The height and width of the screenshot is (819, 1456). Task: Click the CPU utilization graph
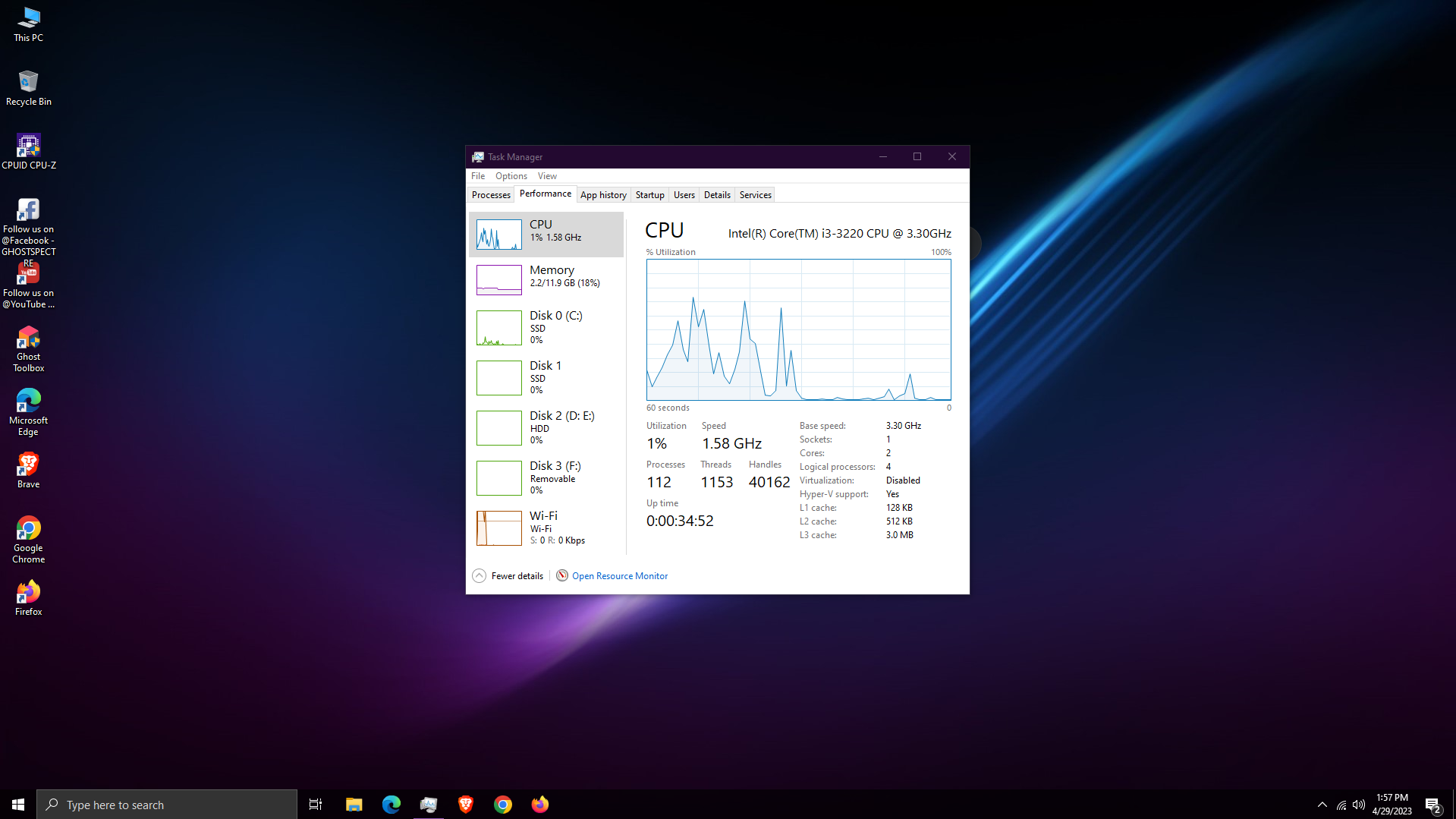pyautogui.click(x=798, y=329)
